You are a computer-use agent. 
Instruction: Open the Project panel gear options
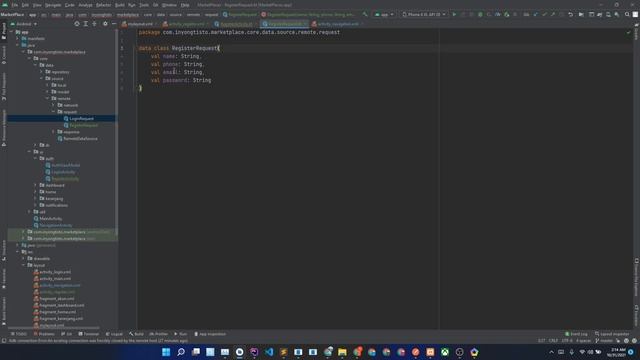click(x=105, y=24)
